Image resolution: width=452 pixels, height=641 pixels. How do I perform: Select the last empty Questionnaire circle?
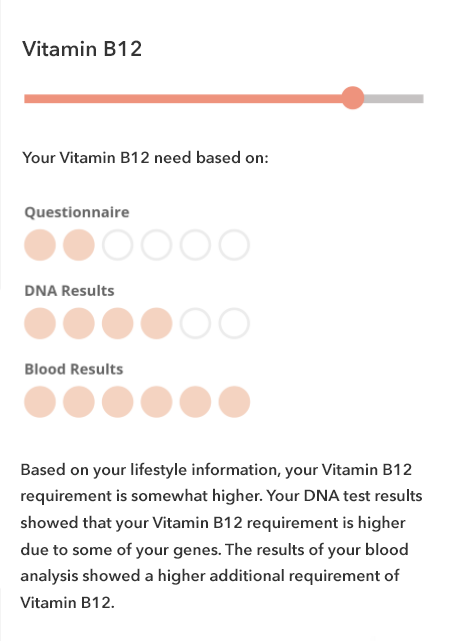234,245
